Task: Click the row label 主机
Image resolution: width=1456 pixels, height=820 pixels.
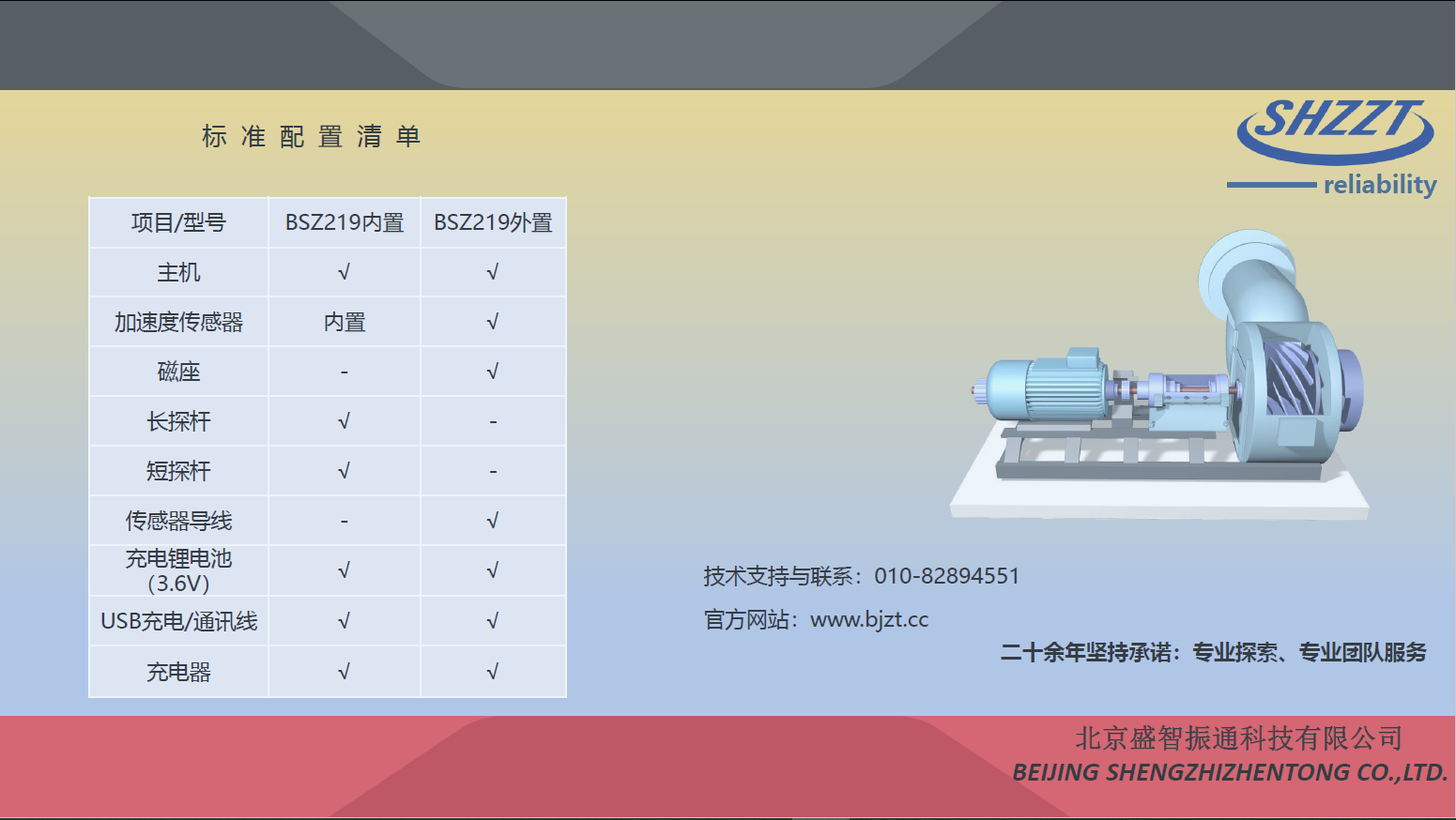Action: [178, 272]
